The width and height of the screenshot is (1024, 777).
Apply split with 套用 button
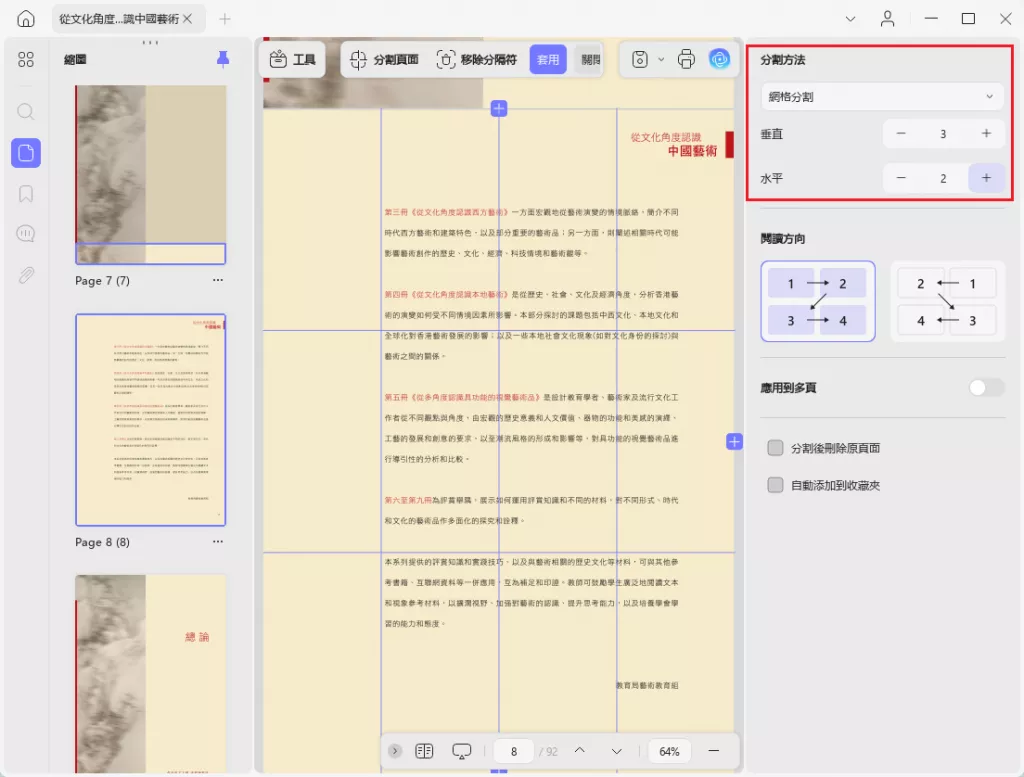coord(548,59)
